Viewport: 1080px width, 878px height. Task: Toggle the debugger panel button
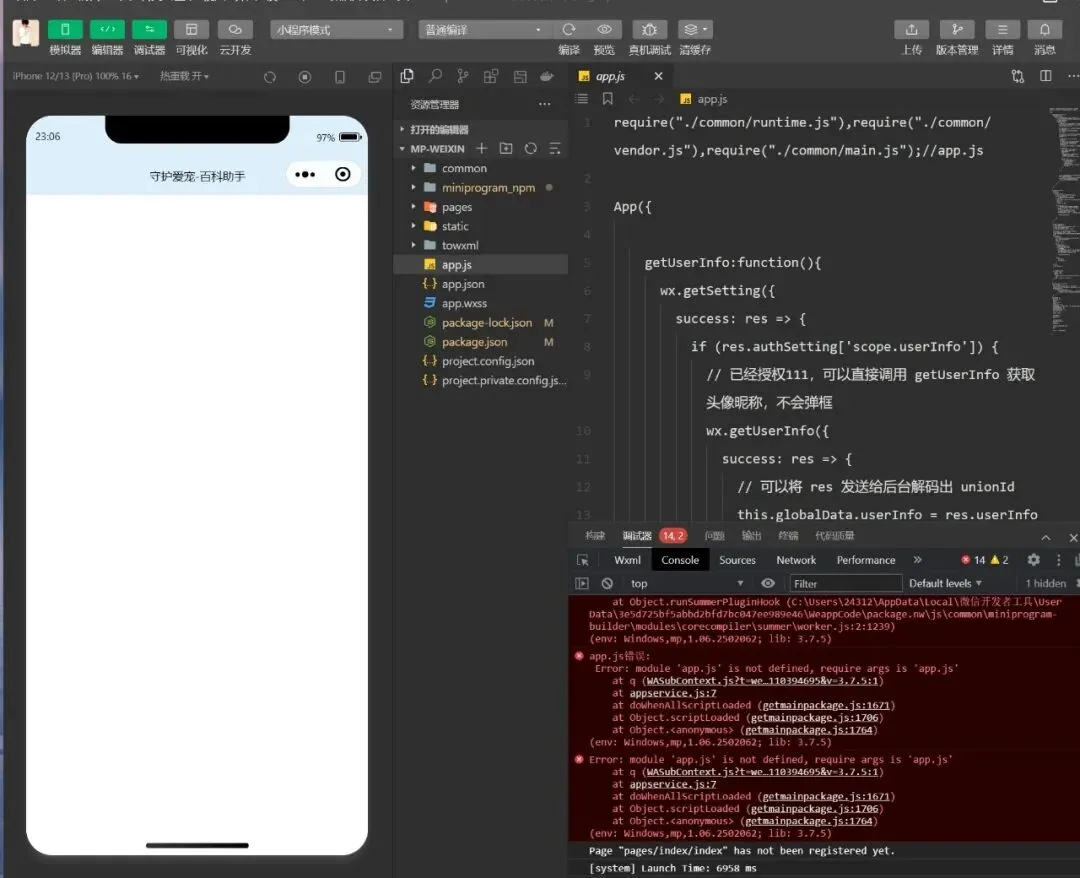149,30
